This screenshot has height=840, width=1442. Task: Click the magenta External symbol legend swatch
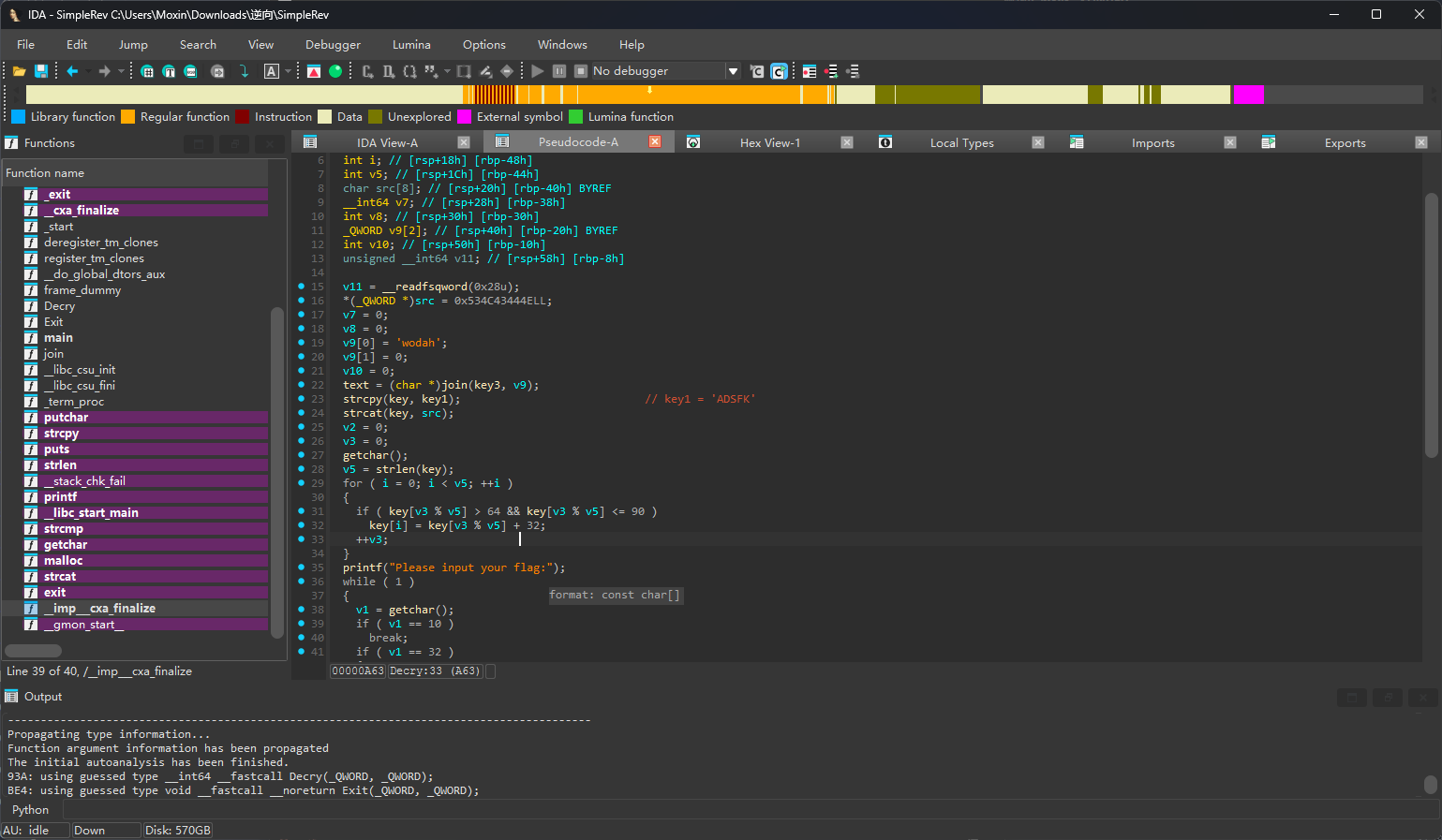point(464,117)
